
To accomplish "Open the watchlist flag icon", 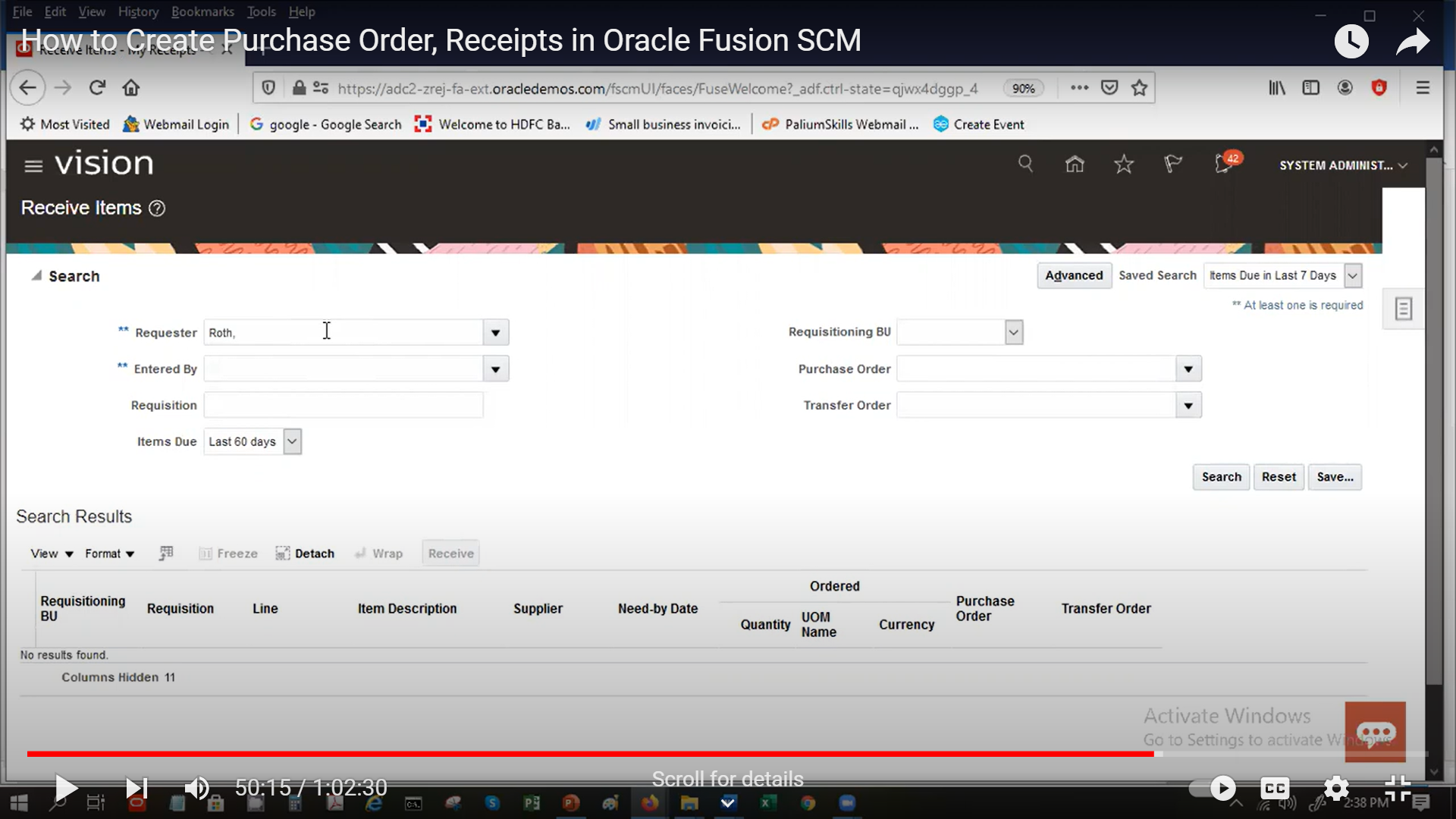I will (1173, 164).
